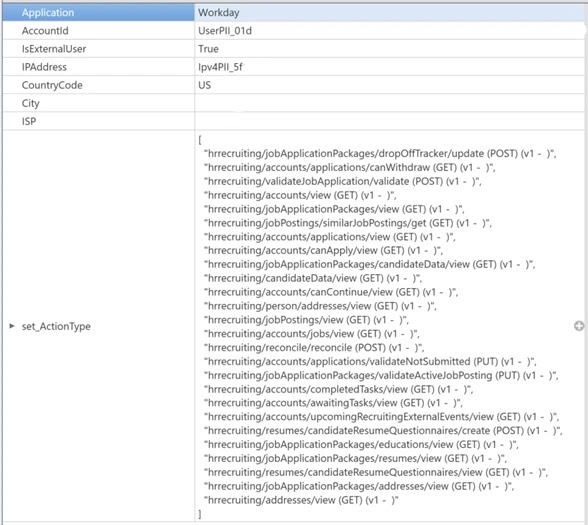Click the plus icon beside set_ActionType value
The image size is (588, 525).
pyautogui.click(x=579, y=326)
